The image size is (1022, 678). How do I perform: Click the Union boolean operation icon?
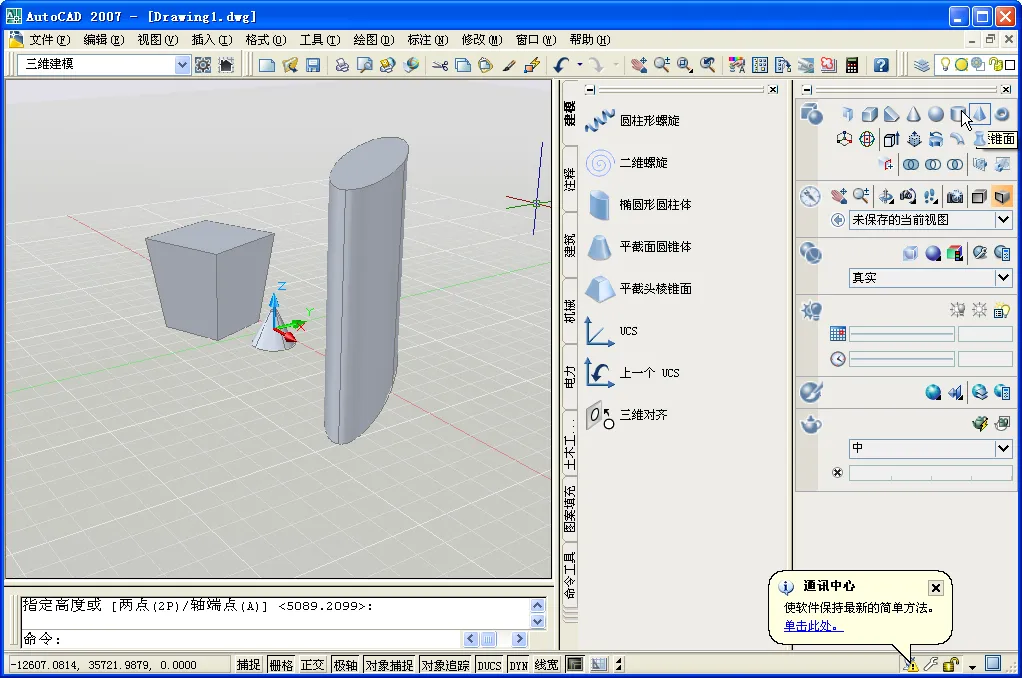tap(912, 164)
